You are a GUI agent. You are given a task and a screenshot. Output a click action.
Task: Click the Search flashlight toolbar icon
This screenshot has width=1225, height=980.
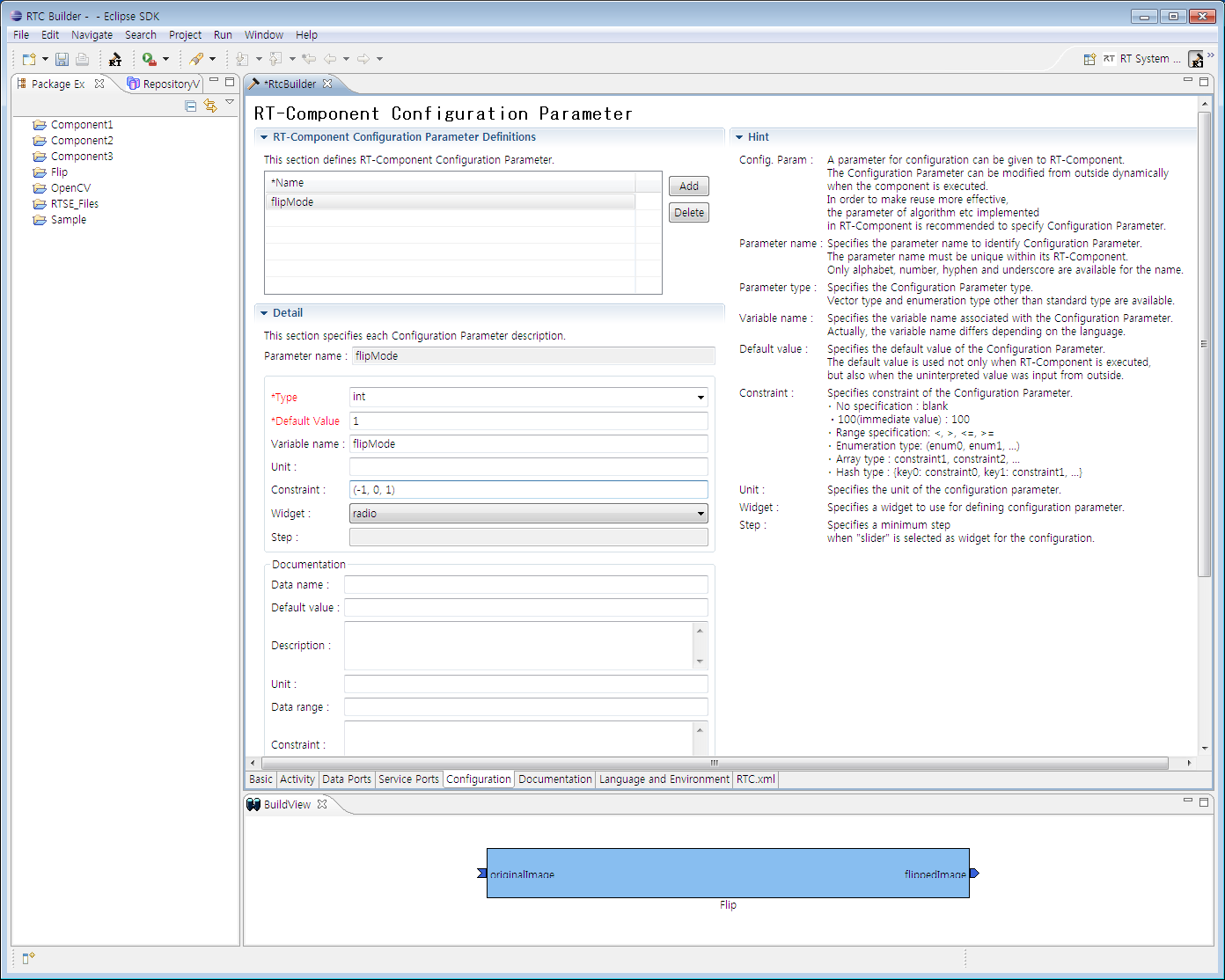[x=196, y=59]
